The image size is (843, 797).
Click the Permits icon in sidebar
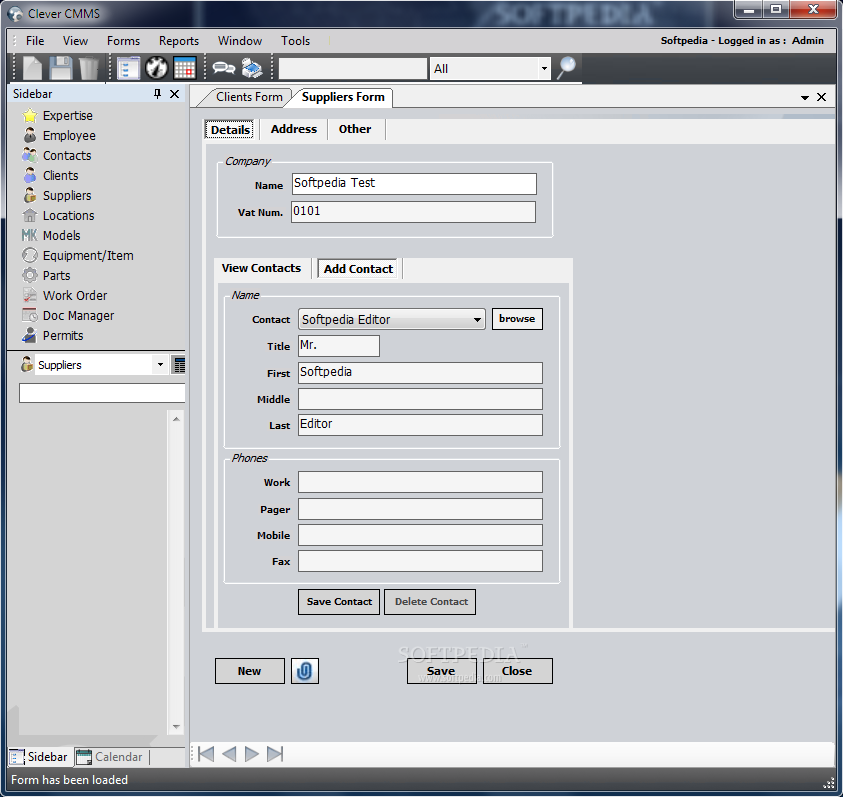(30, 335)
